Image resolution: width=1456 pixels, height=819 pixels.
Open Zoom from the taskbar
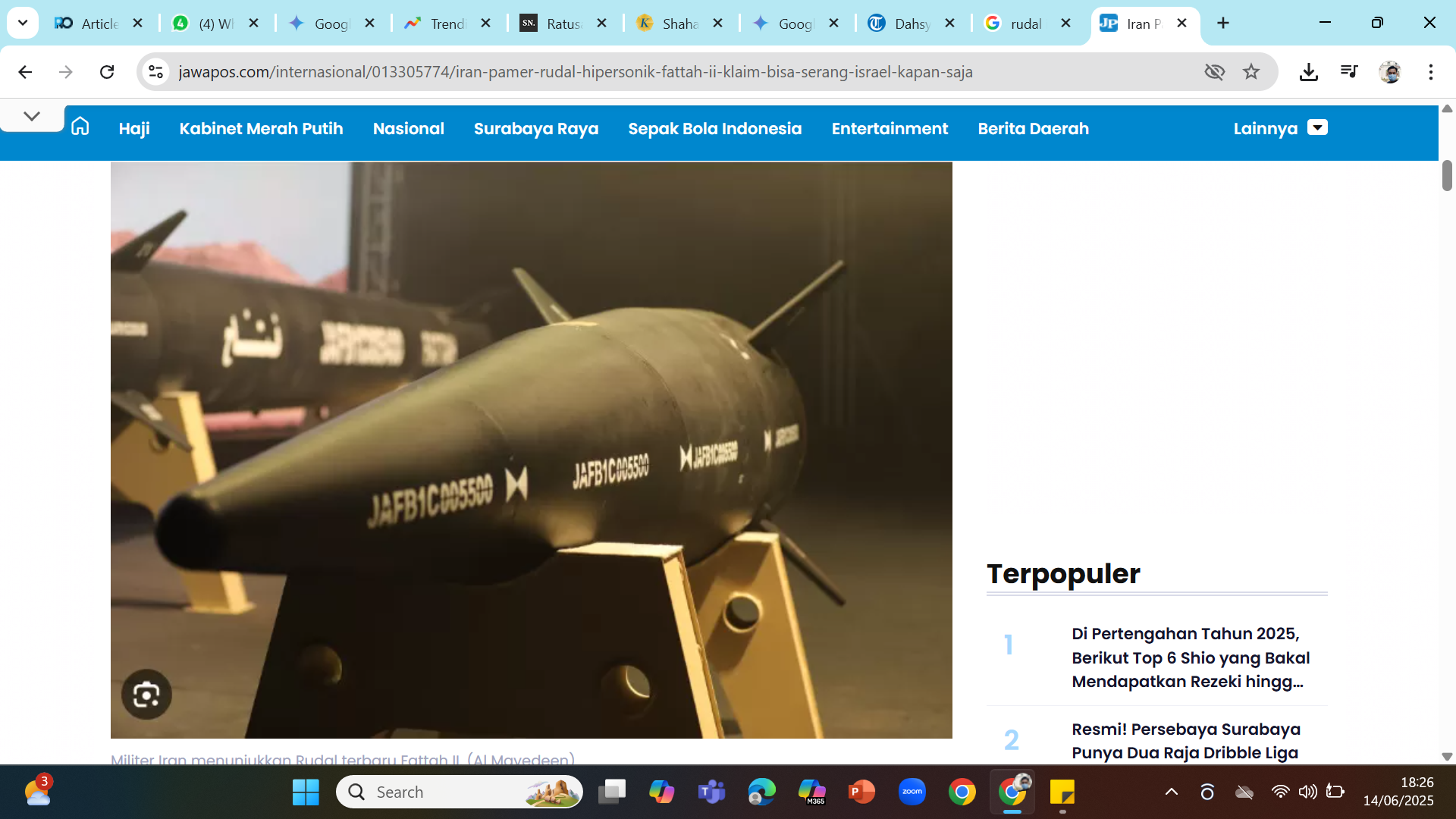(912, 792)
